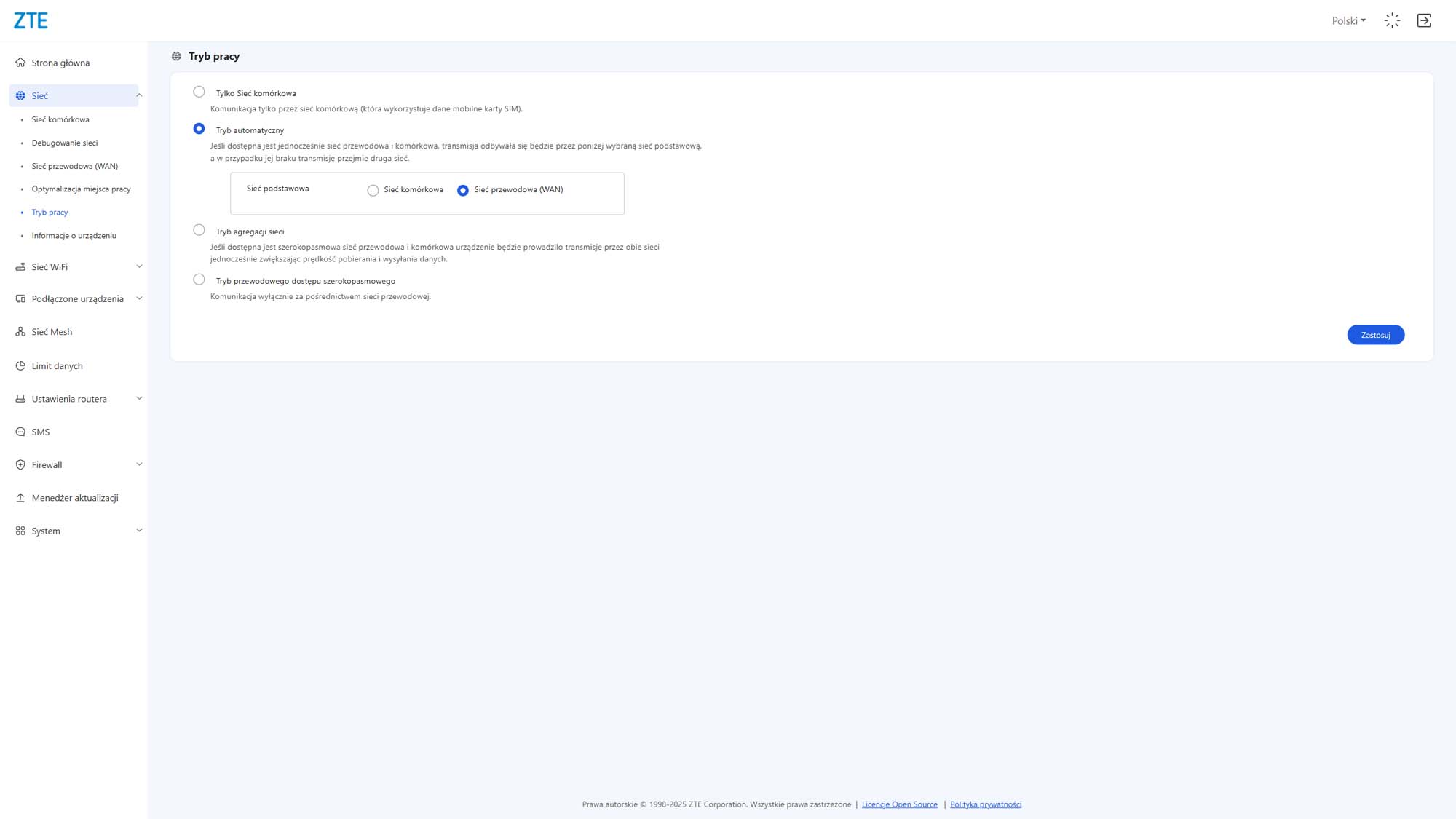Image resolution: width=1456 pixels, height=819 pixels.
Task: Open the Licencje Open Source link
Action: [x=899, y=804]
